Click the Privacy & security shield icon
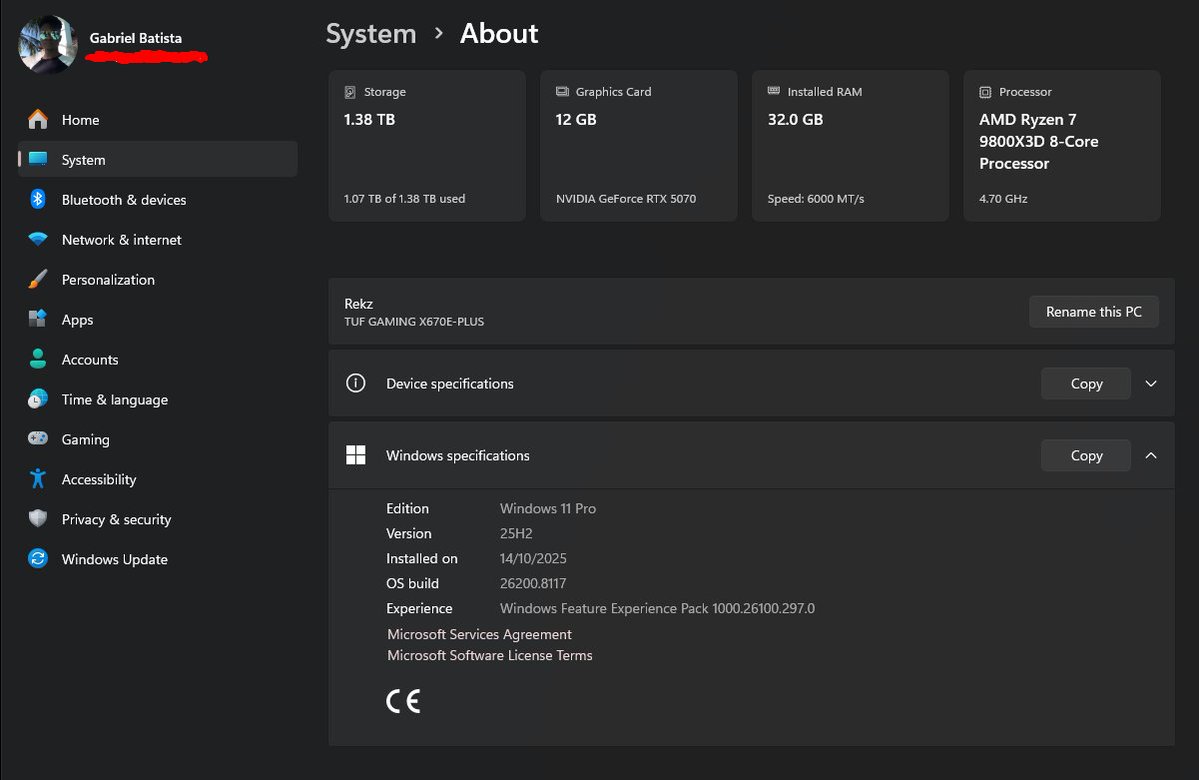1199x780 pixels. click(37, 518)
